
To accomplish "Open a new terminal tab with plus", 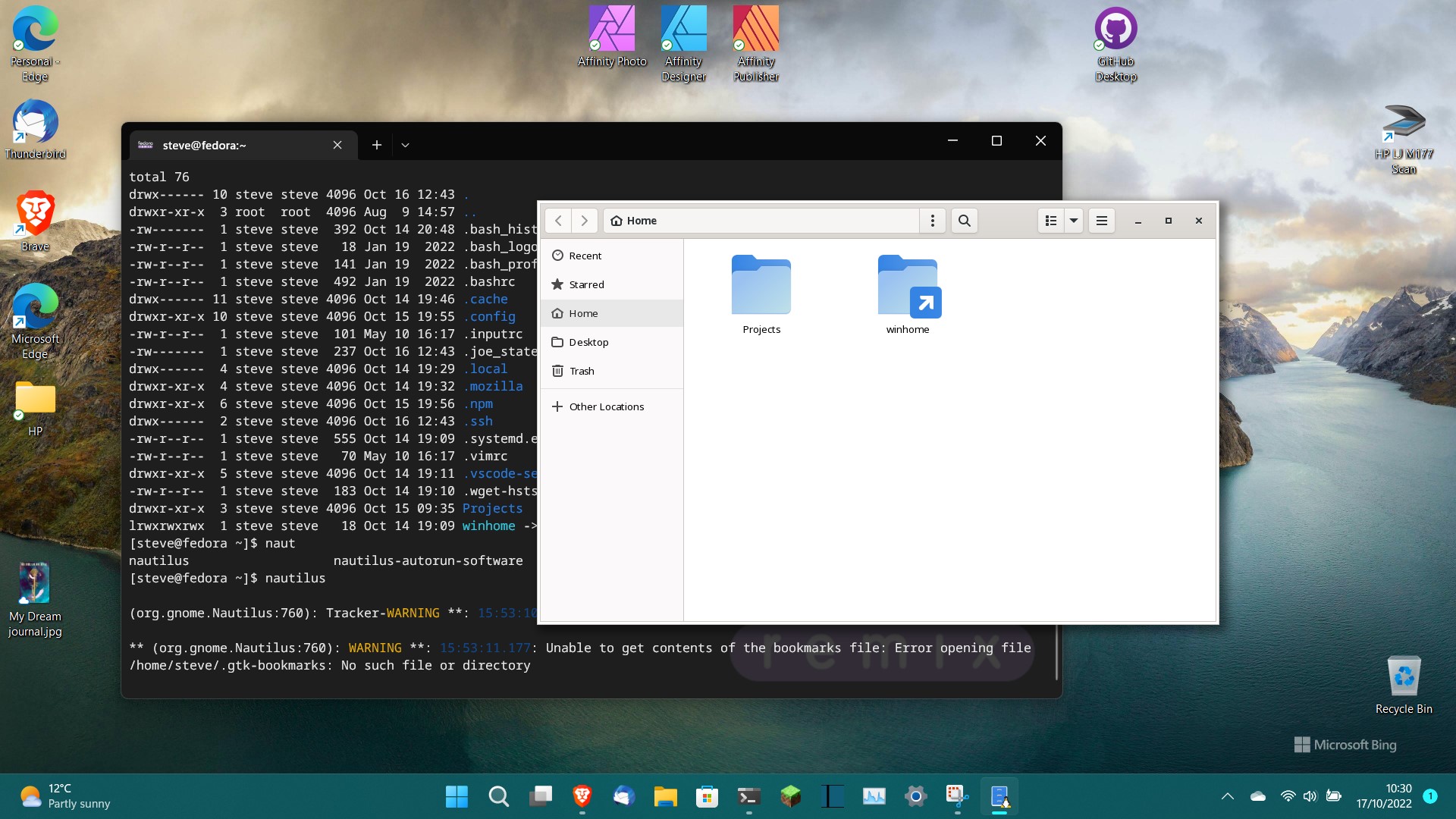I will 376,145.
